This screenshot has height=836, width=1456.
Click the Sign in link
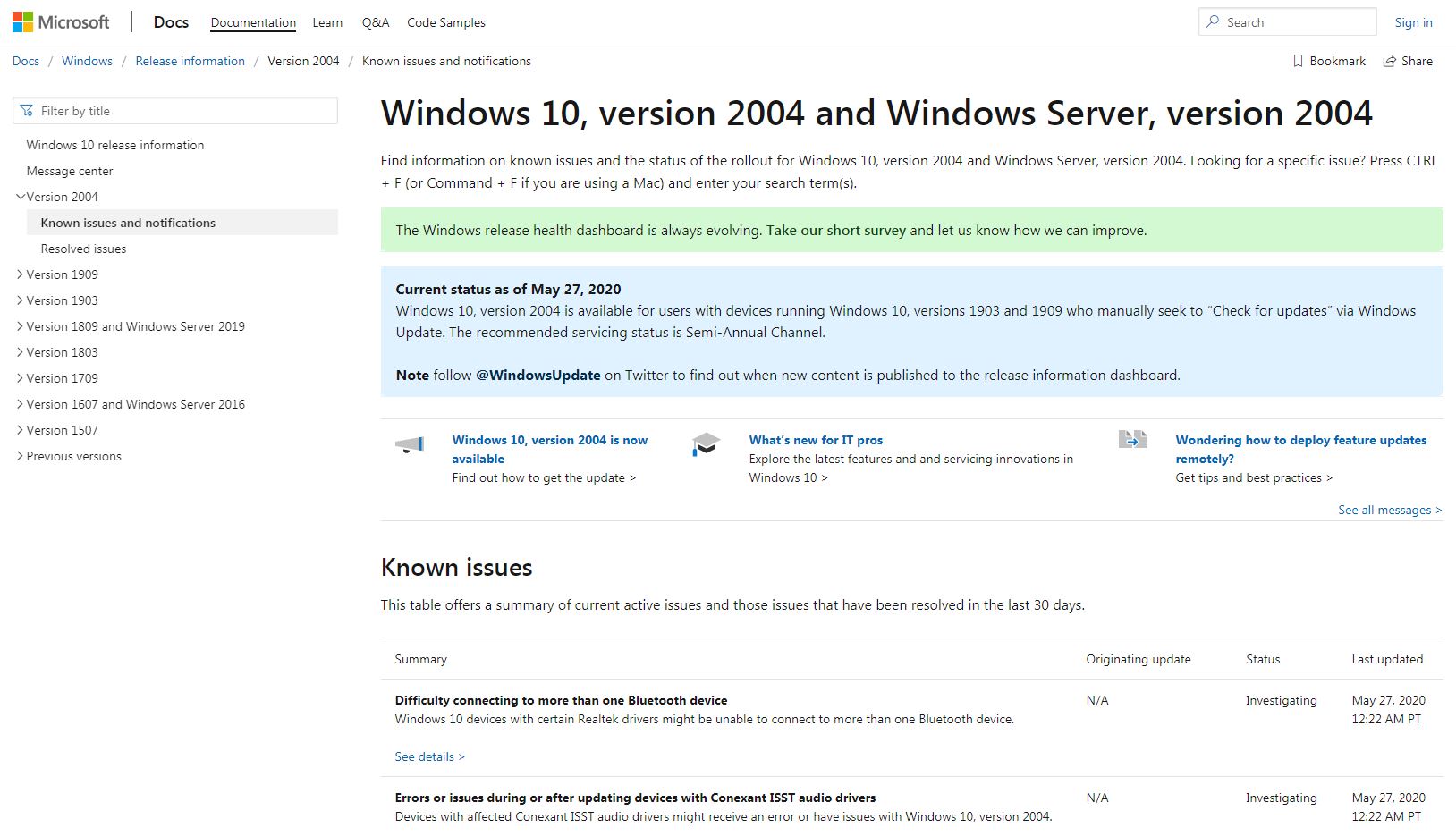pyautogui.click(x=1413, y=22)
